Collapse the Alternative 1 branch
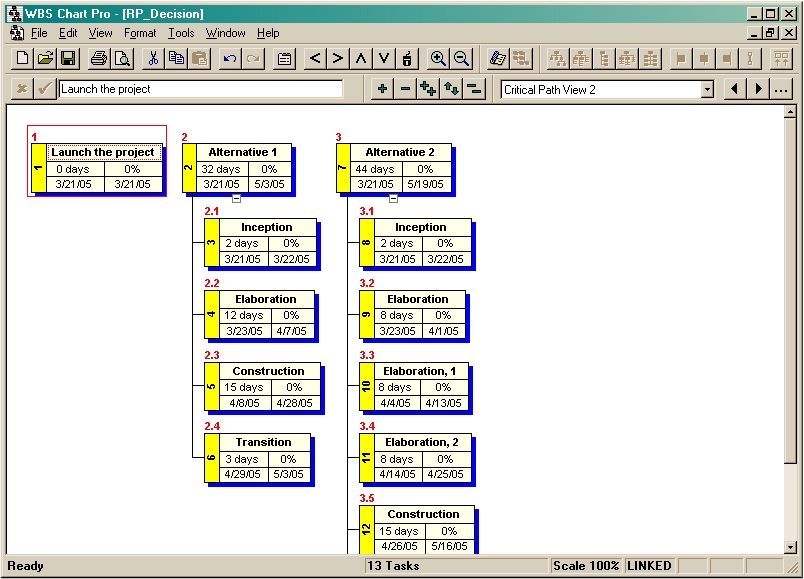 (x=236, y=198)
